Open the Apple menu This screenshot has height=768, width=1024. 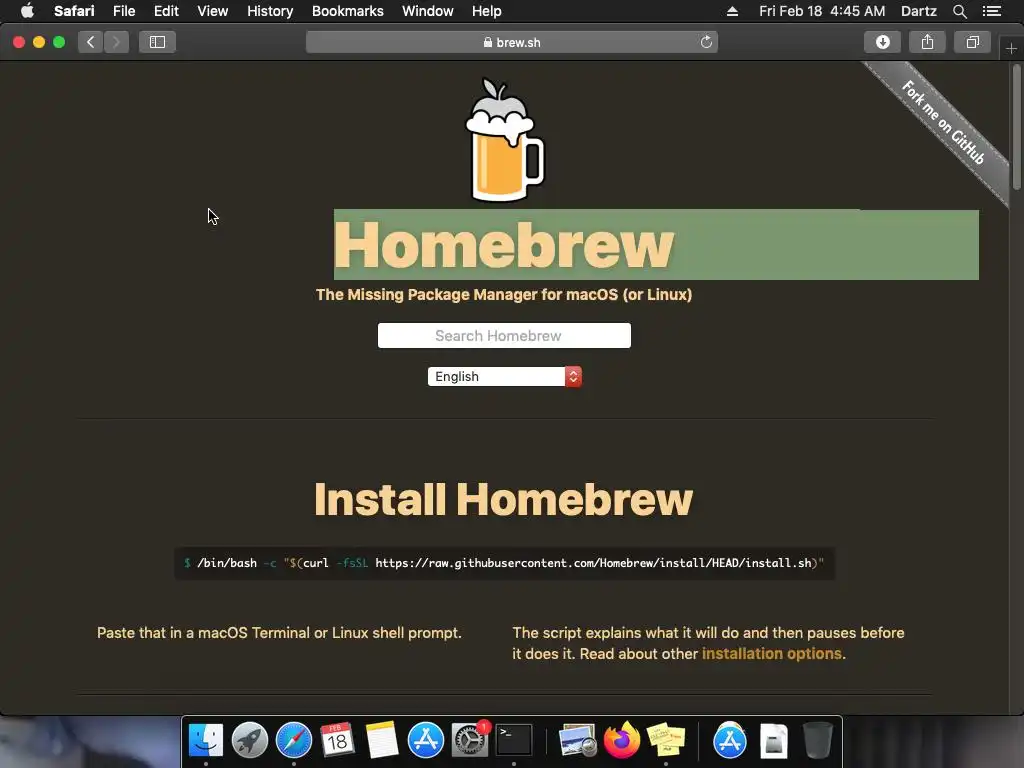coord(27,11)
